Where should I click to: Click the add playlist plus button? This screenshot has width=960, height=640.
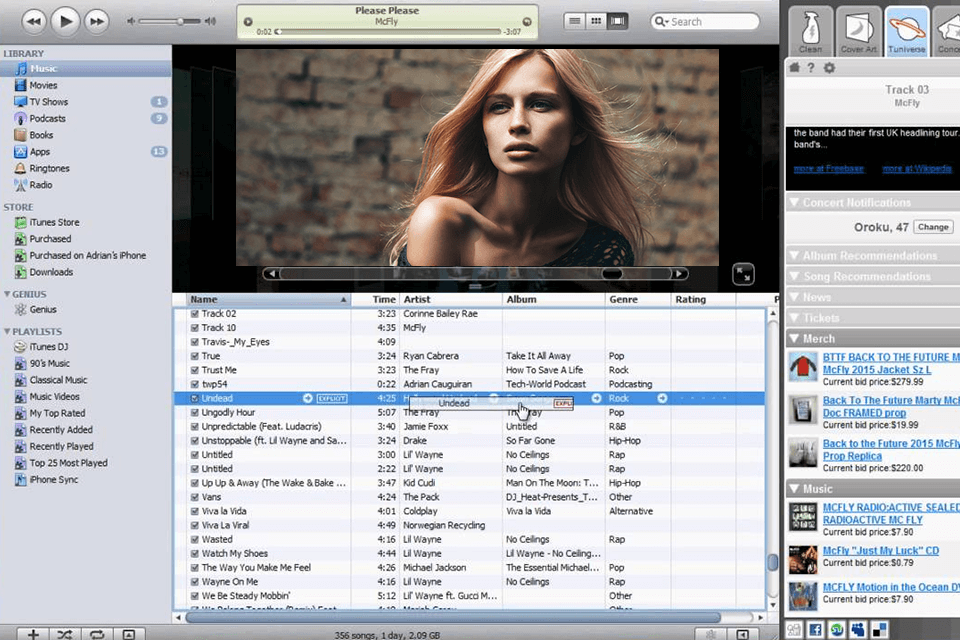tap(33, 634)
